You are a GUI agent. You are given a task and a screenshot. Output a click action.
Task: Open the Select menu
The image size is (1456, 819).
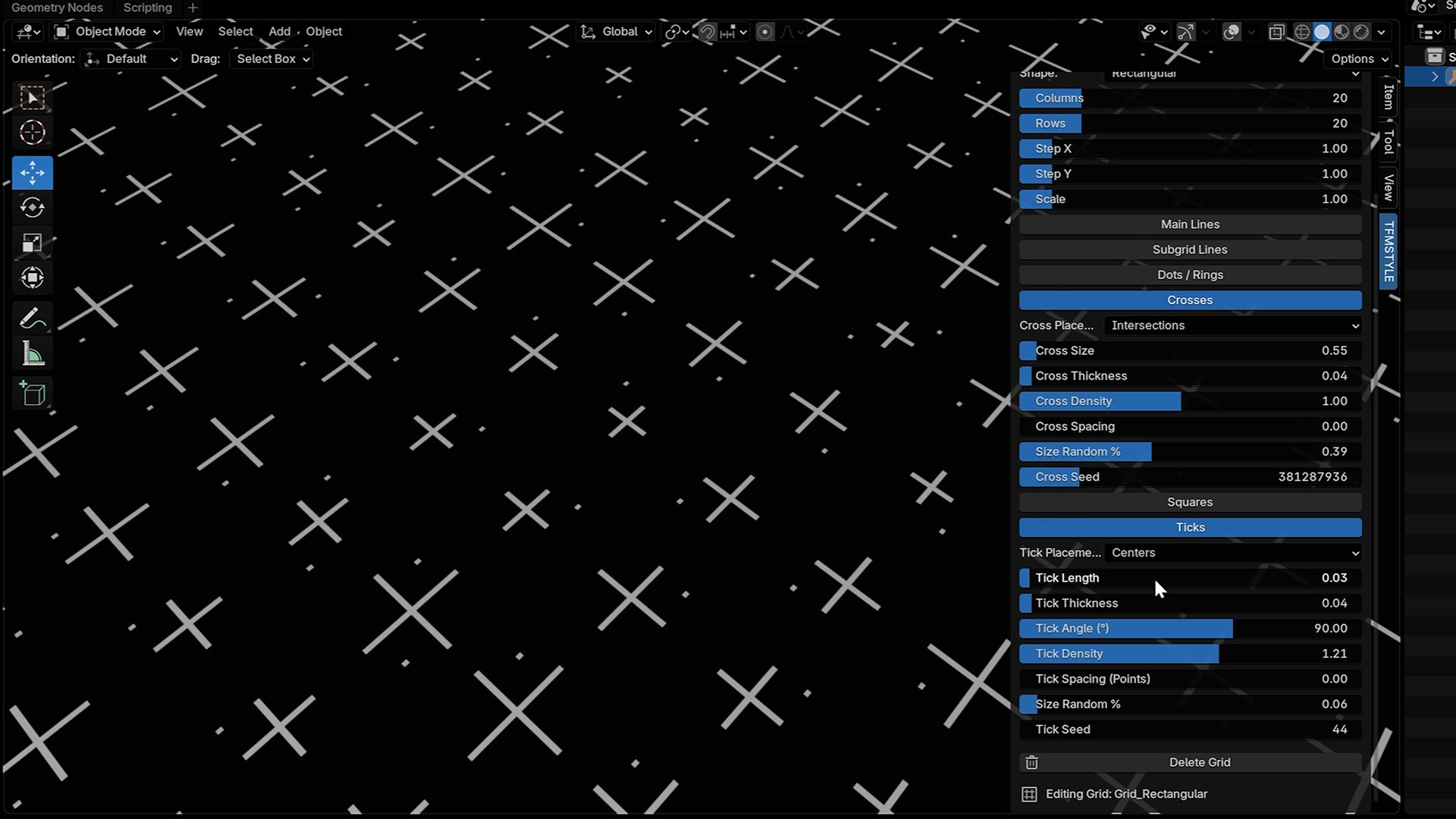[x=235, y=32]
